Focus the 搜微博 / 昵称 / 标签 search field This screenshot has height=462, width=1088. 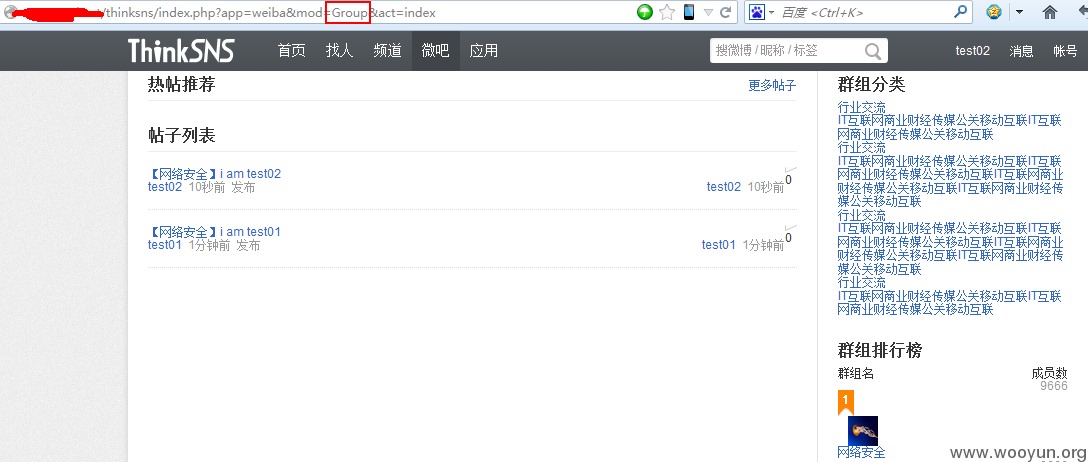click(788, 50)
